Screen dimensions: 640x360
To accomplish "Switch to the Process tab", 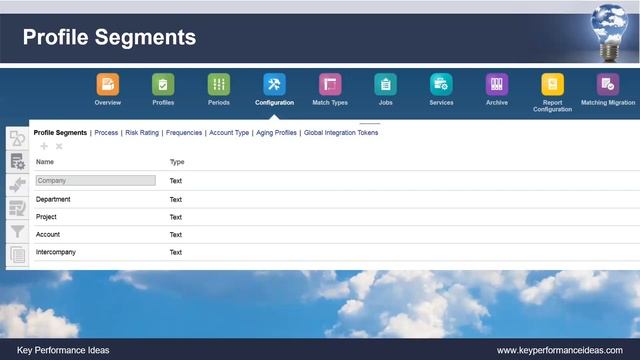I will pos(106,133).
